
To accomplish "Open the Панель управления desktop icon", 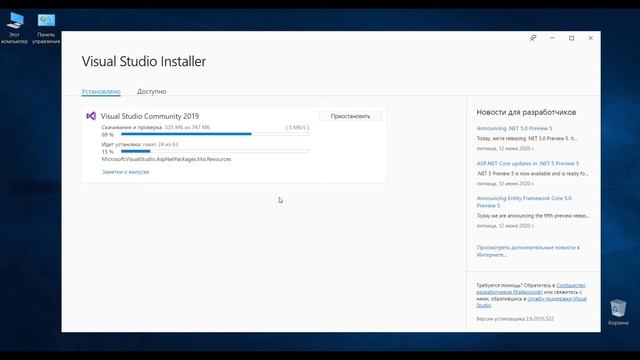I will click(46, 27).
